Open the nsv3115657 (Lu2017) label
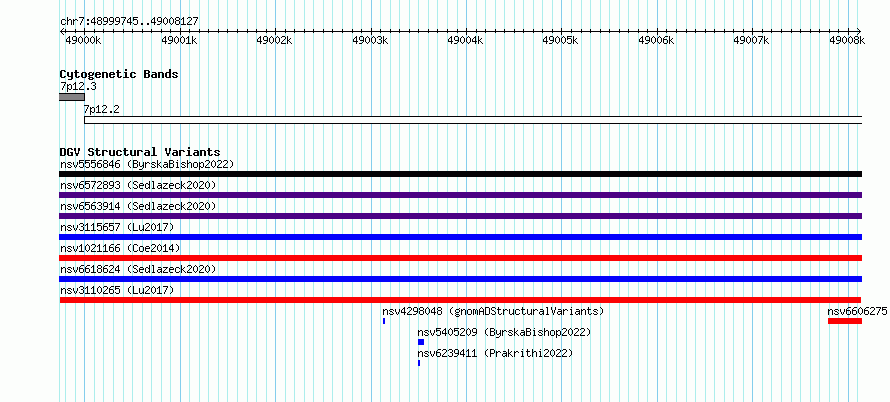The height and width of the screenshot is (402, 890). (117, 227)
